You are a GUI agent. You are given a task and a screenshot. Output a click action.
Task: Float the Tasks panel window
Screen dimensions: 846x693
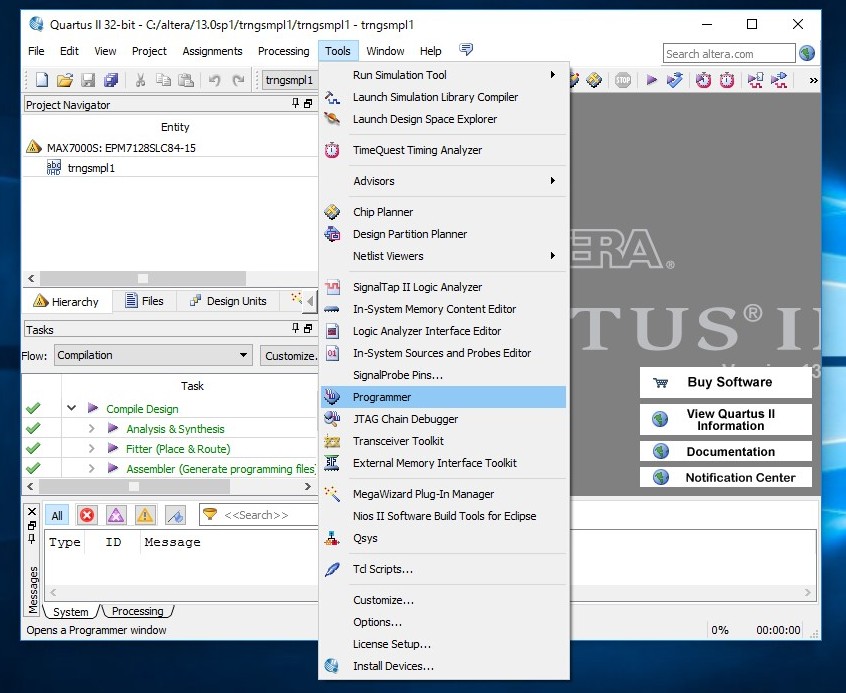308,329
